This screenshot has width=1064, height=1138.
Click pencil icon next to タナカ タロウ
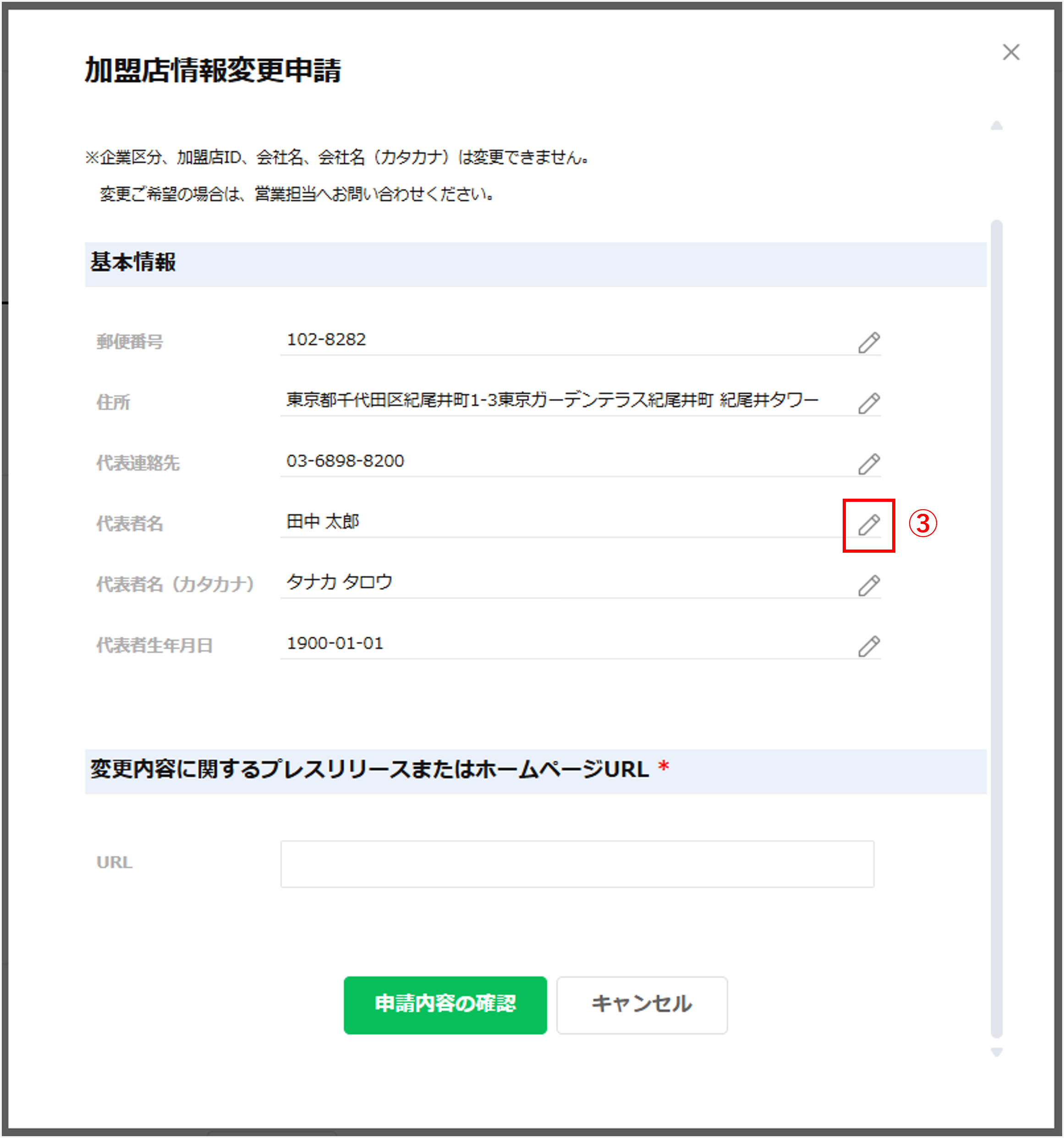point(868,585)
